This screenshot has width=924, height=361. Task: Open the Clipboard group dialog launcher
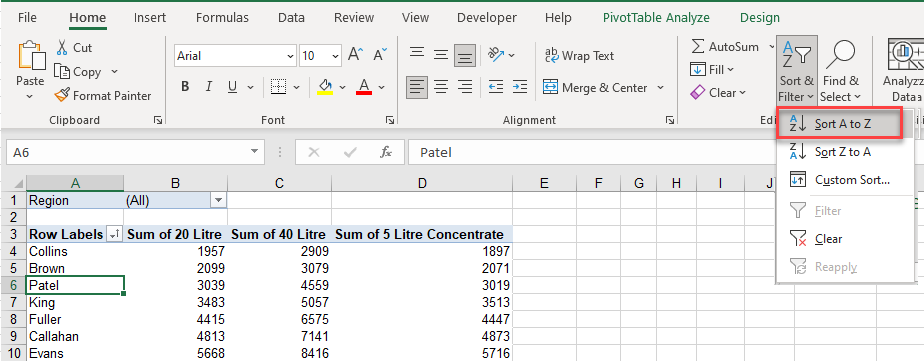(x=157, y=120)
